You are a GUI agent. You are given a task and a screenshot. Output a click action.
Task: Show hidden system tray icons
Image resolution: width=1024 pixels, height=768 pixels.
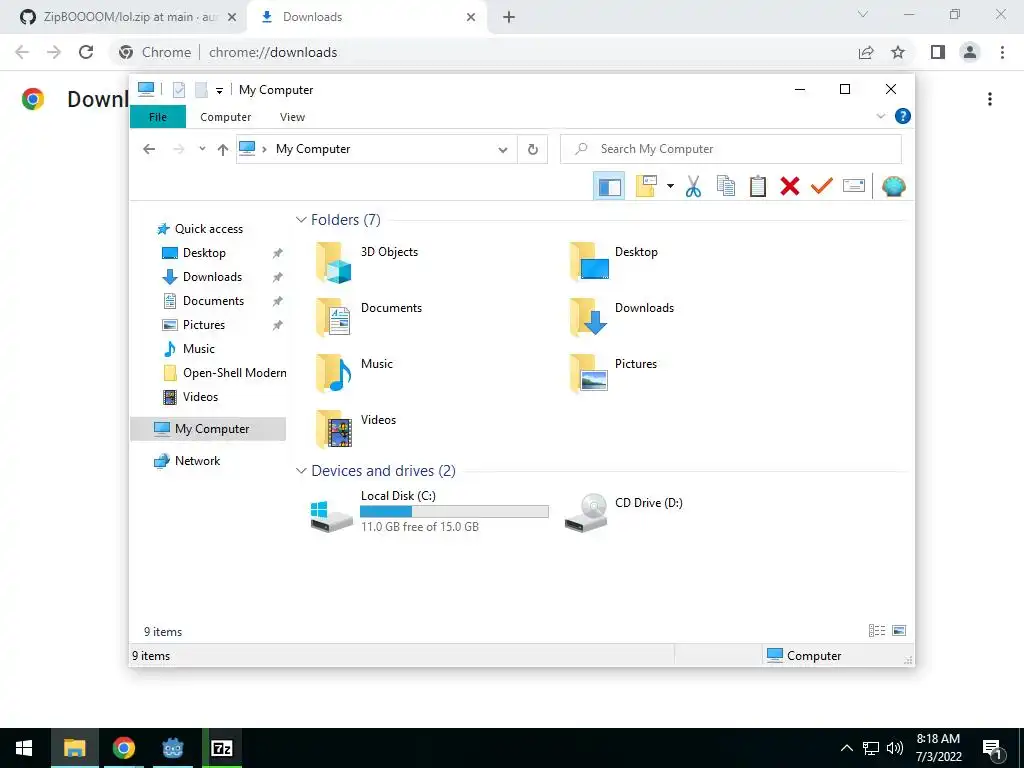pos(846,748)
